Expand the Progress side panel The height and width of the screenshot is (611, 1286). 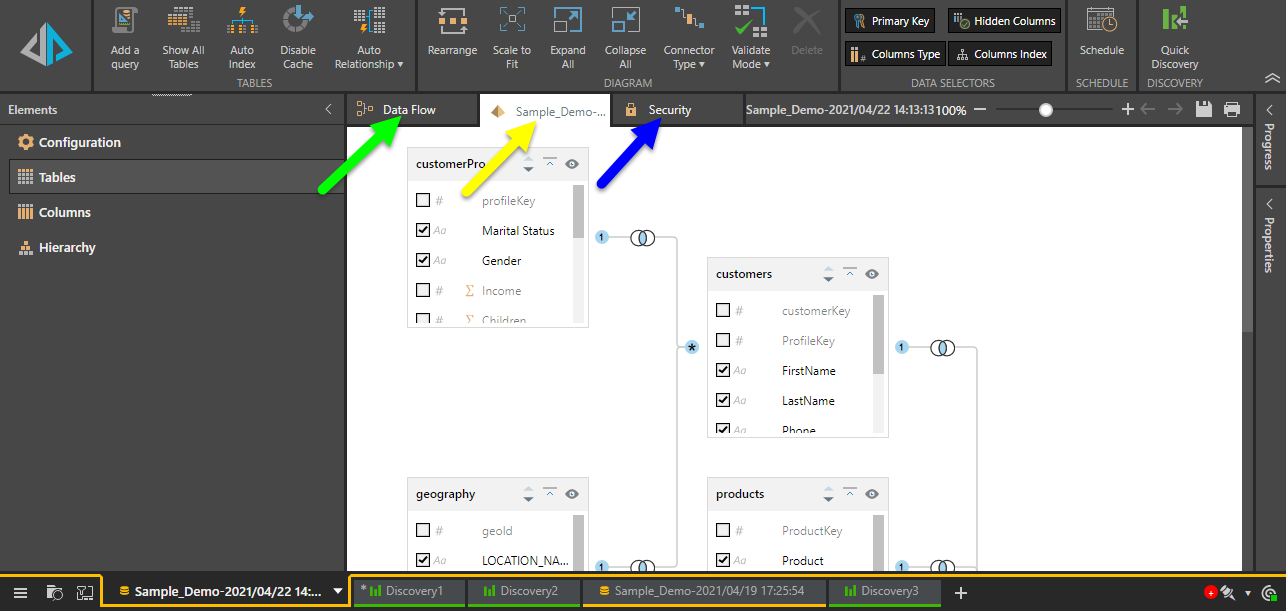pyautogui.click(x=1269, y=139)
